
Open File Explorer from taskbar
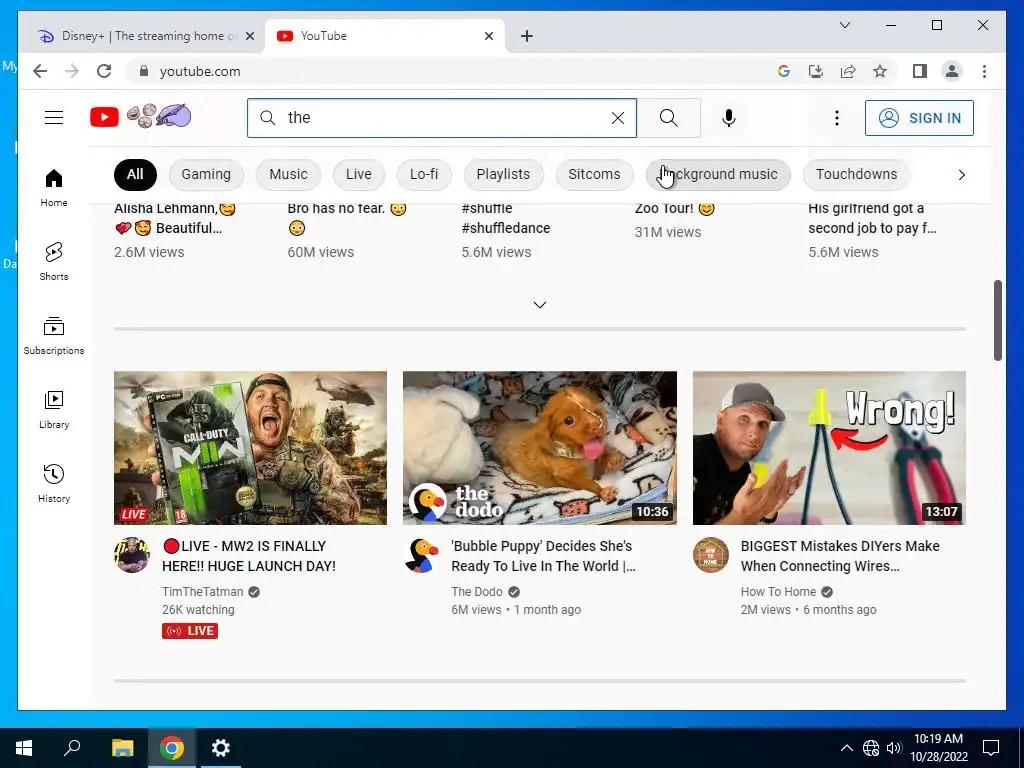tap(122, 748)
